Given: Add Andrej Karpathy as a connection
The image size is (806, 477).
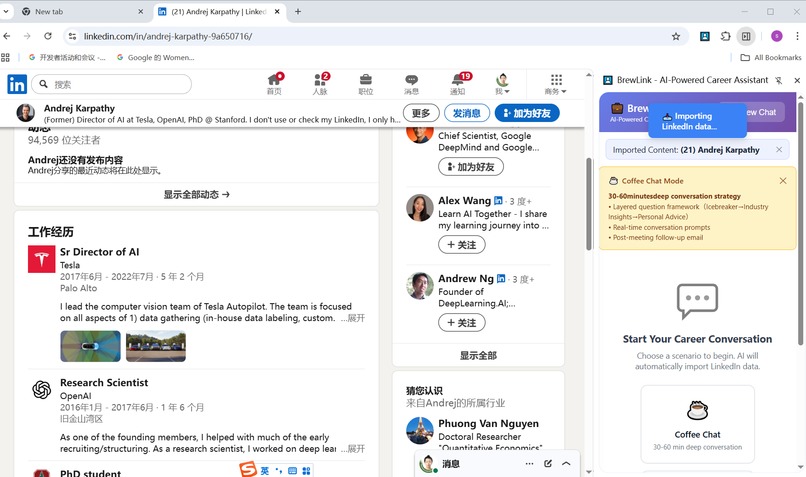Looking at the screenshot, I should 527,113.
